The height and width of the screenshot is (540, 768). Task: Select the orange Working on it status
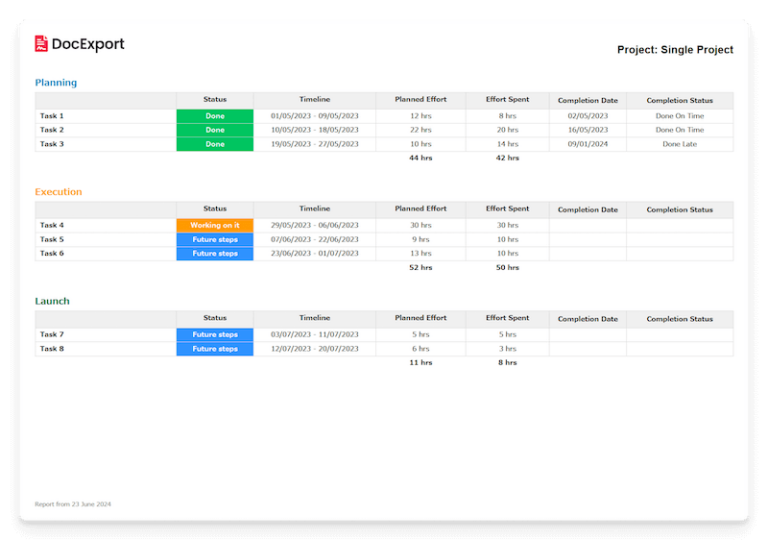215,225
